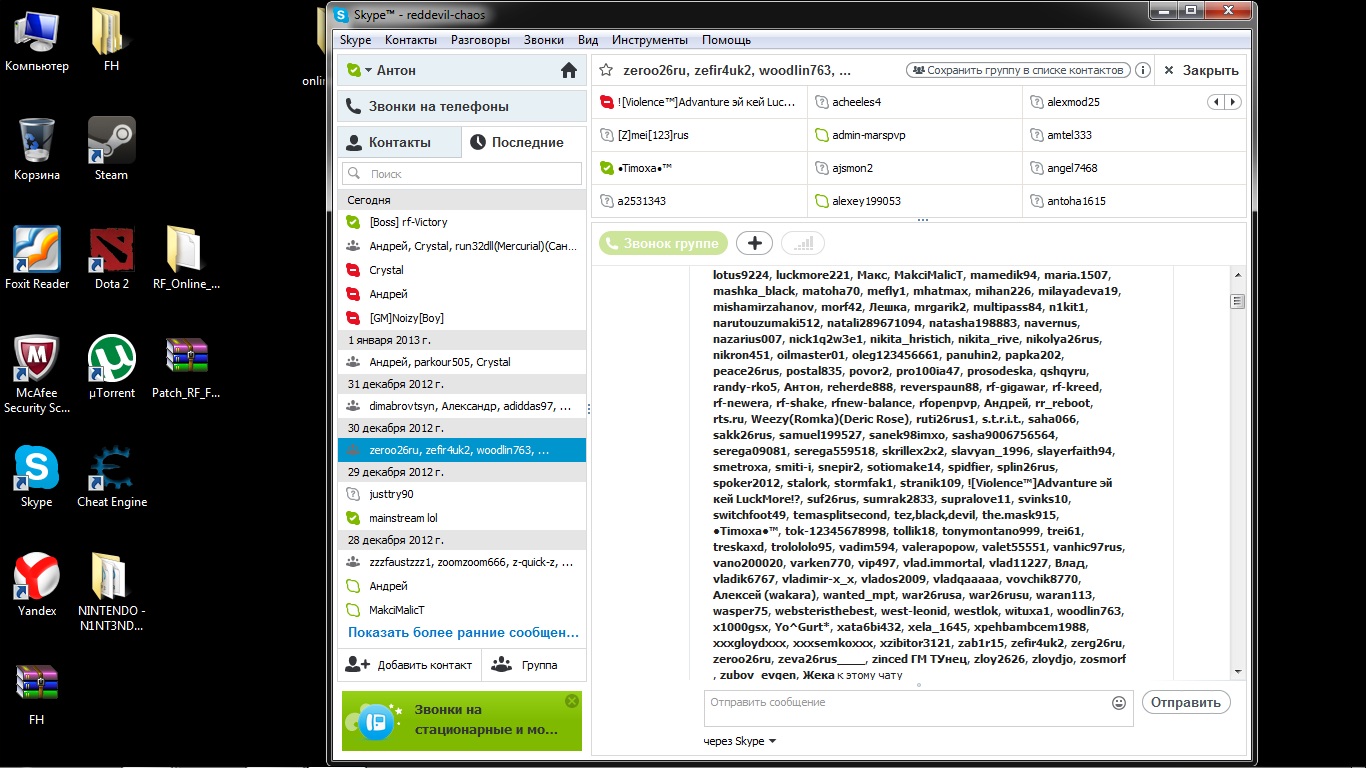Select the Skype desktop shortcut
Viewport: 1366px width, 768px height.
click(x=37, y=477)
